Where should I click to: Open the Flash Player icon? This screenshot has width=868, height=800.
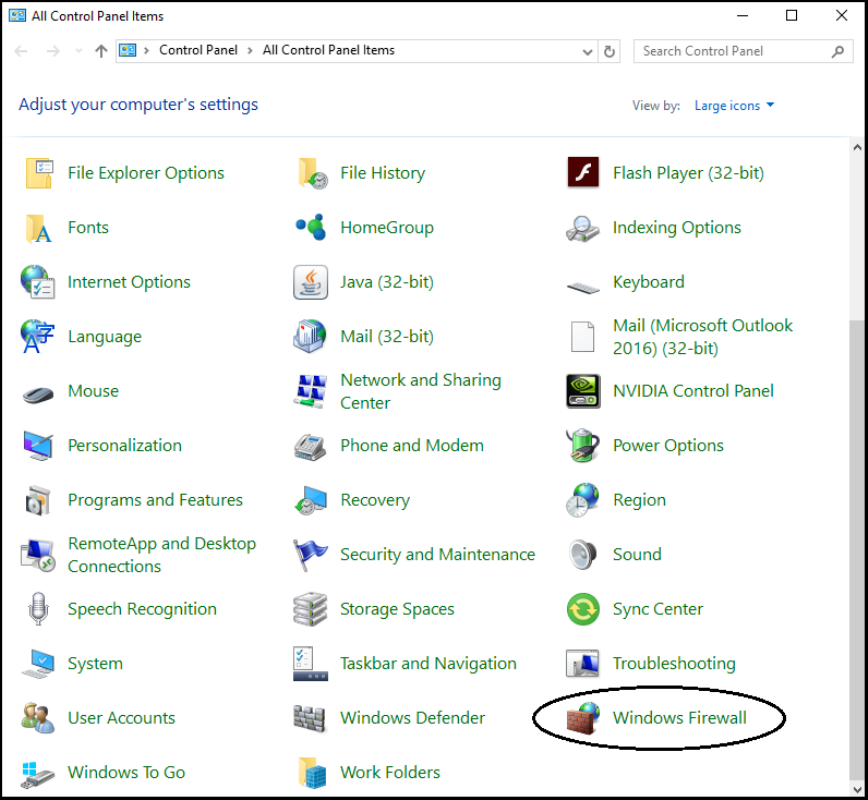pos(583,172)
